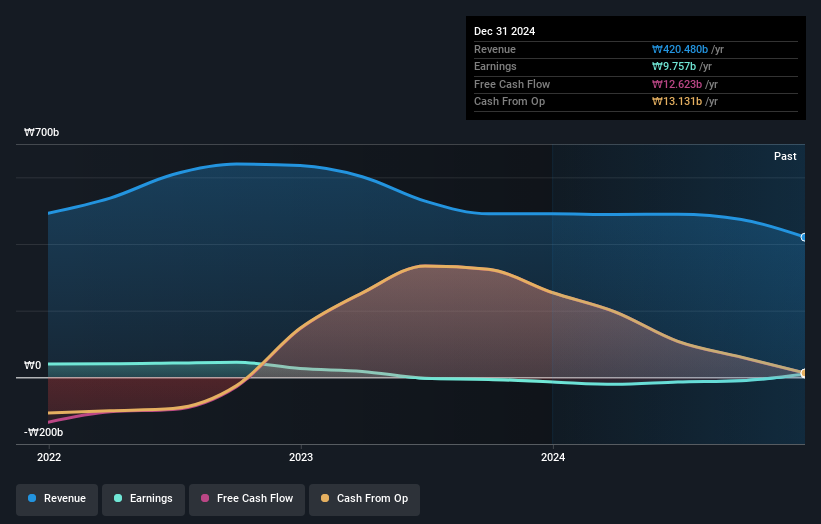Click the Revenue row label in tooltip
The height and width of the screenshot is (524, 821).
[495, 49]
